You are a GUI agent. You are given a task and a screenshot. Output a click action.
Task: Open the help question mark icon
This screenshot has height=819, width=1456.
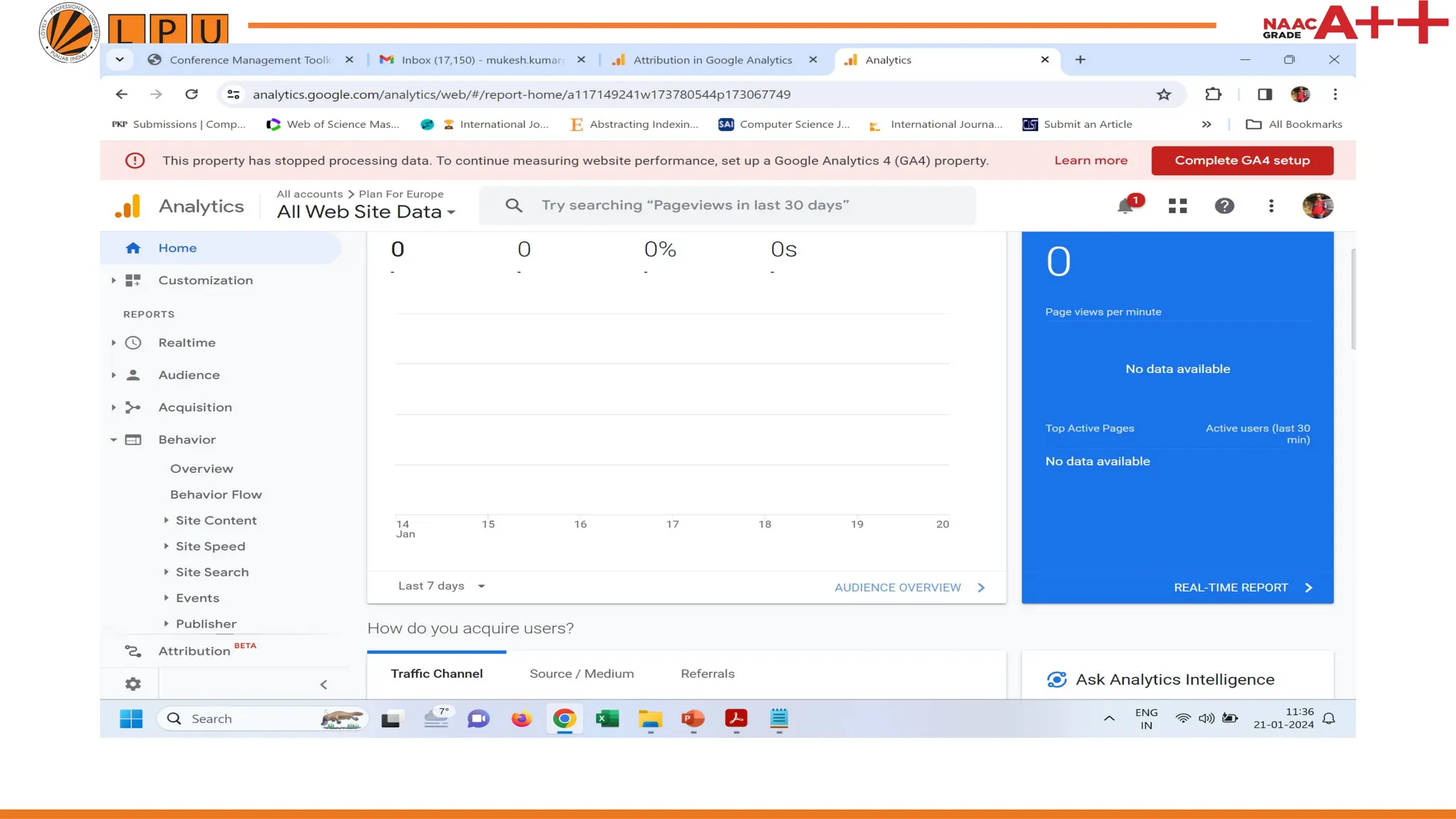tap(1224, 206)
